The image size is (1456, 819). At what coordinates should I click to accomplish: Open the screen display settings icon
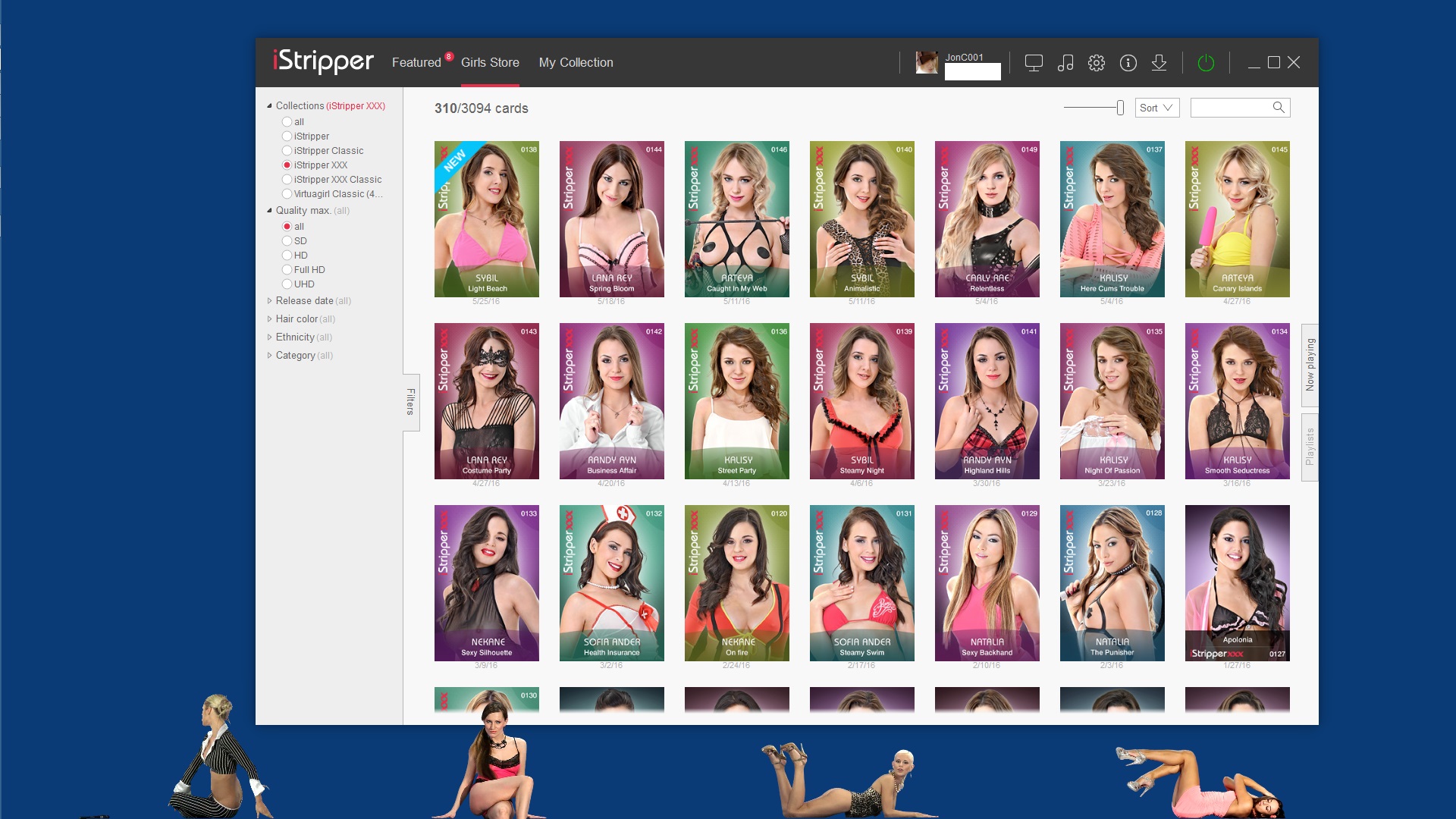point(1034,63)
